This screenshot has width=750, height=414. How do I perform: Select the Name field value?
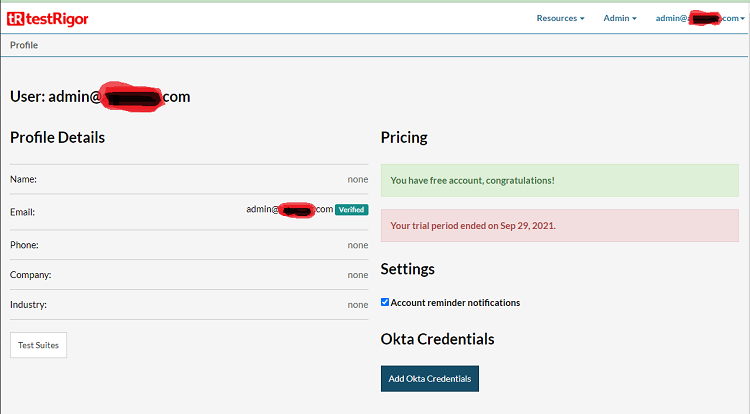point(357,180)
